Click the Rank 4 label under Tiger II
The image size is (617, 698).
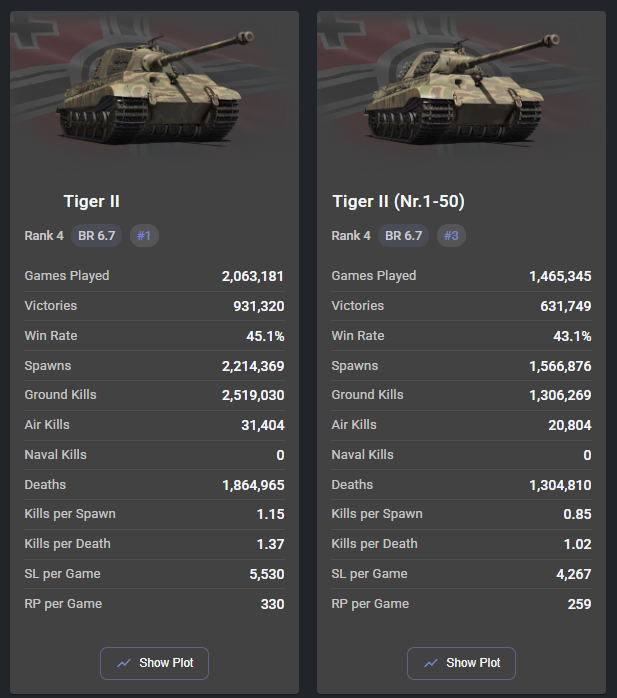tap(43, 236)
